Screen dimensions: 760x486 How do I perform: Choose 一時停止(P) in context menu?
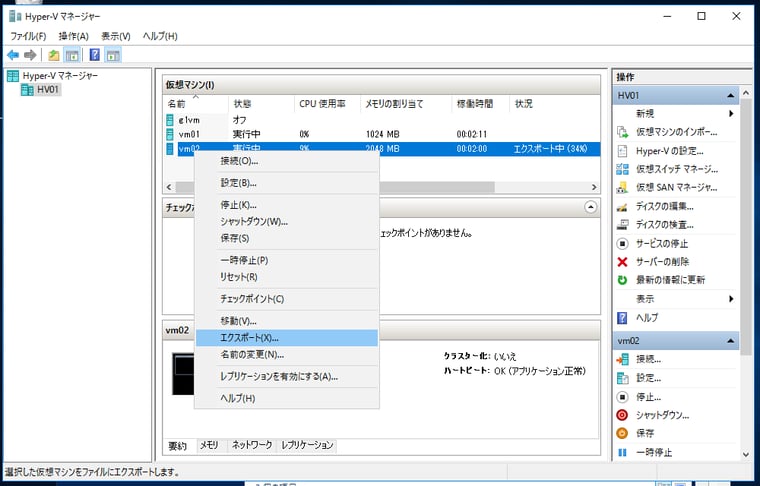287,260
